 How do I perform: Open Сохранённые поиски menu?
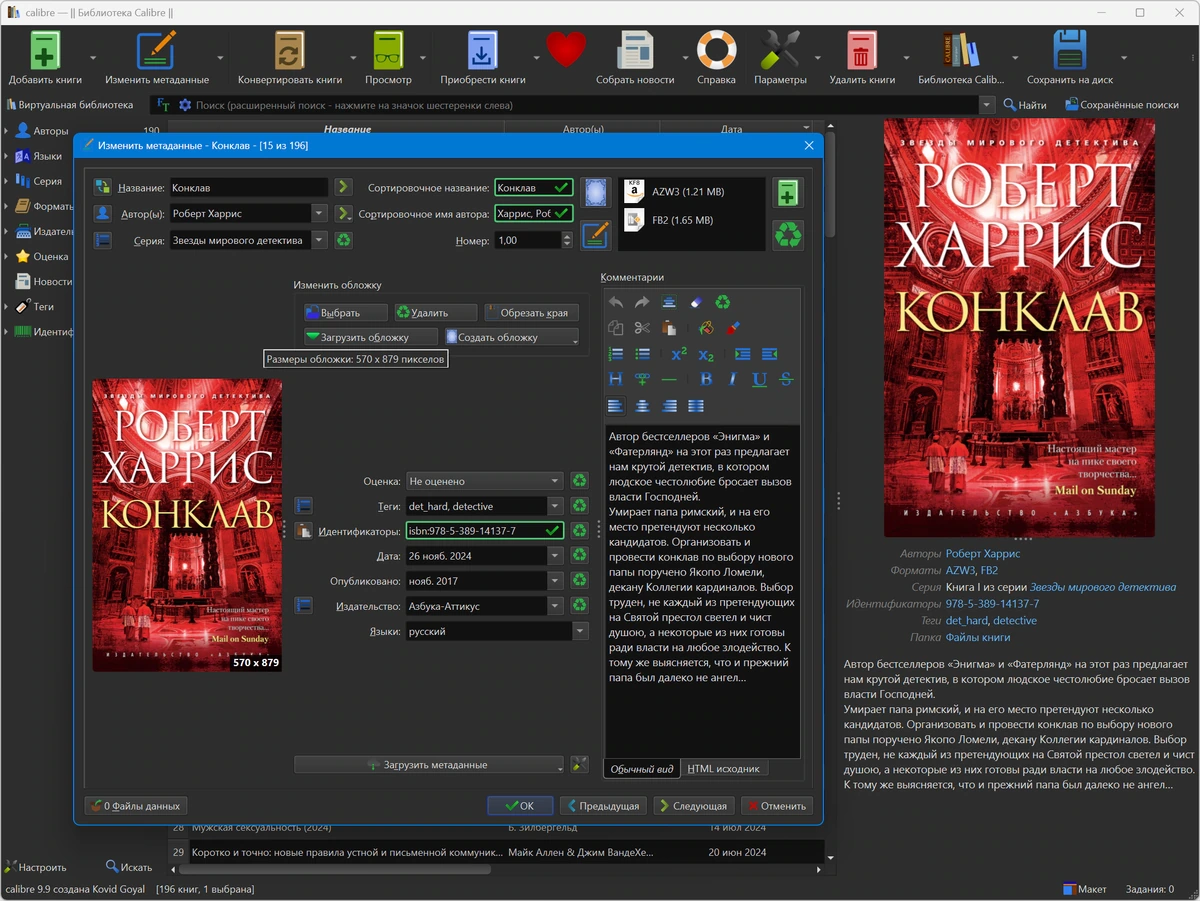click(1122, 104)
